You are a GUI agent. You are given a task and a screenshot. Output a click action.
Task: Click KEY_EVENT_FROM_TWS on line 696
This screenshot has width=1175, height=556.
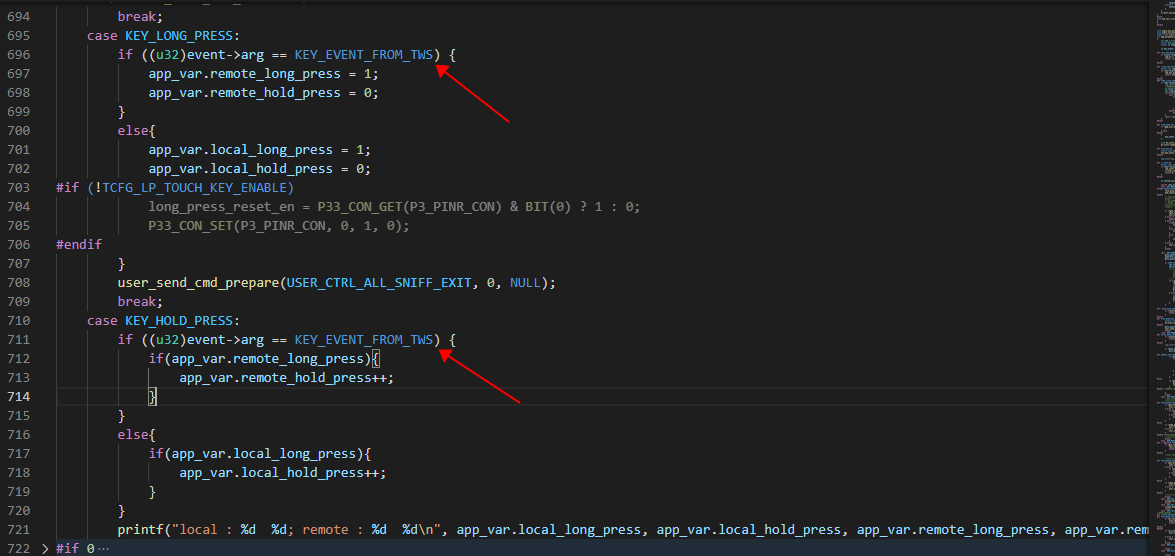(x=363, y=55)
